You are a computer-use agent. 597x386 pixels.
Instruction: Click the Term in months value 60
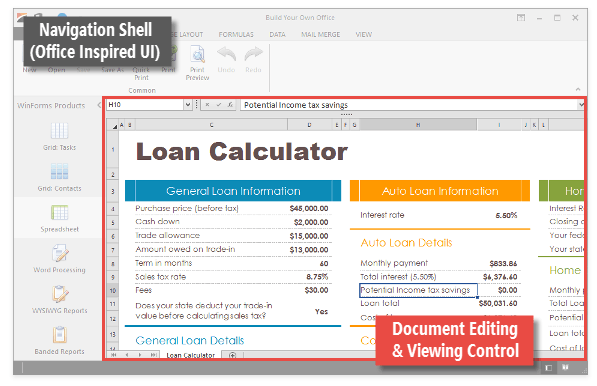tap(324, 263)
